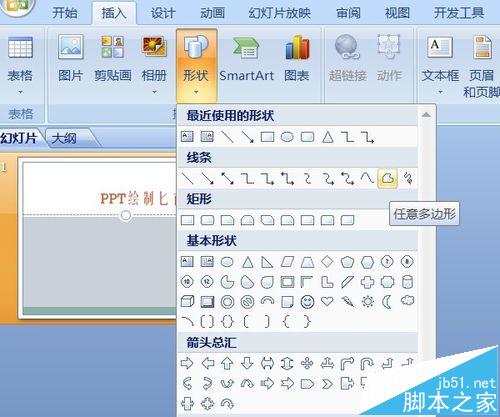Switch to the 大纲 pane tab
The height and width of the screenshot is (417, 500).
[64, 138]
